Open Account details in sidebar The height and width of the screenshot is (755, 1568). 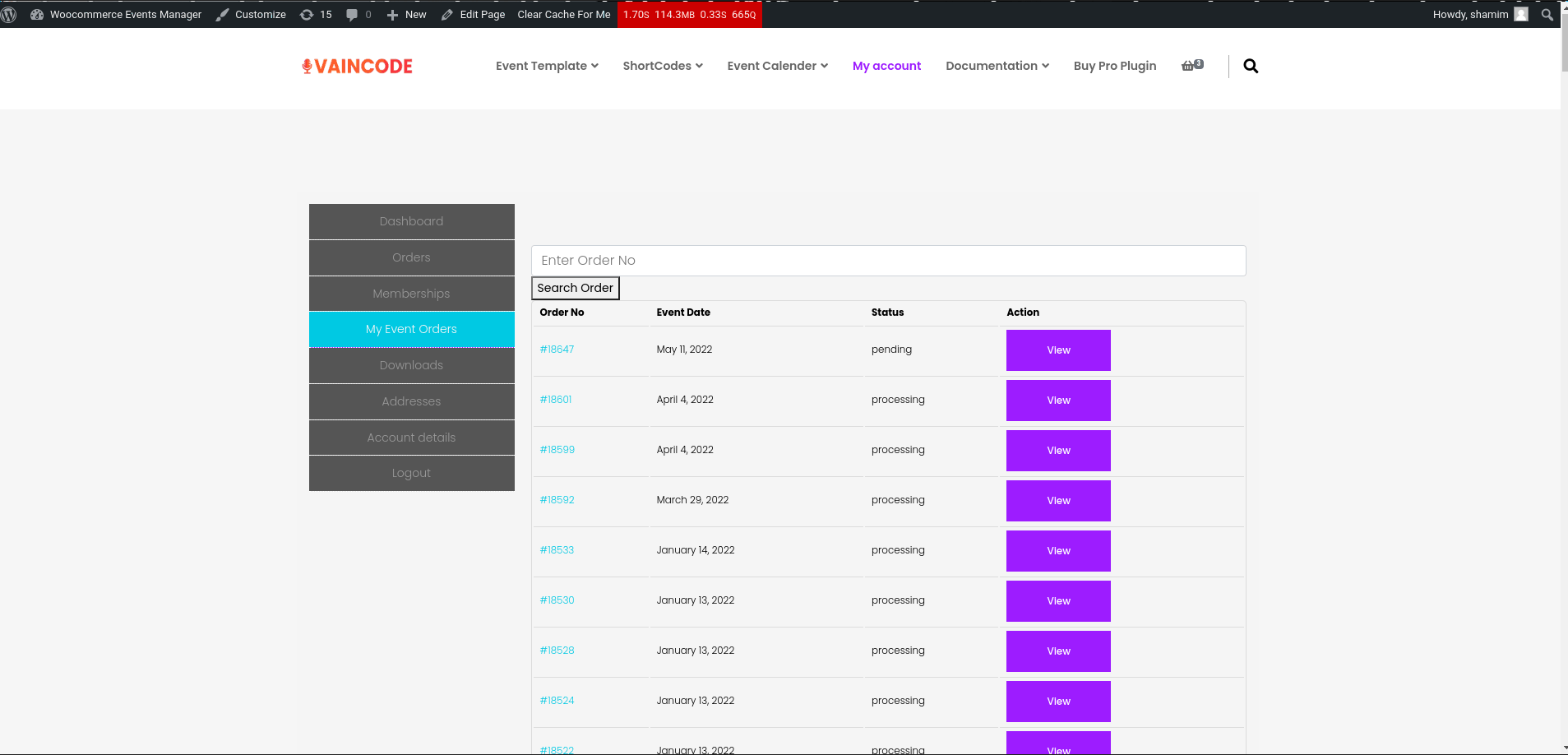pyautogui.click(x=411, y=438)
